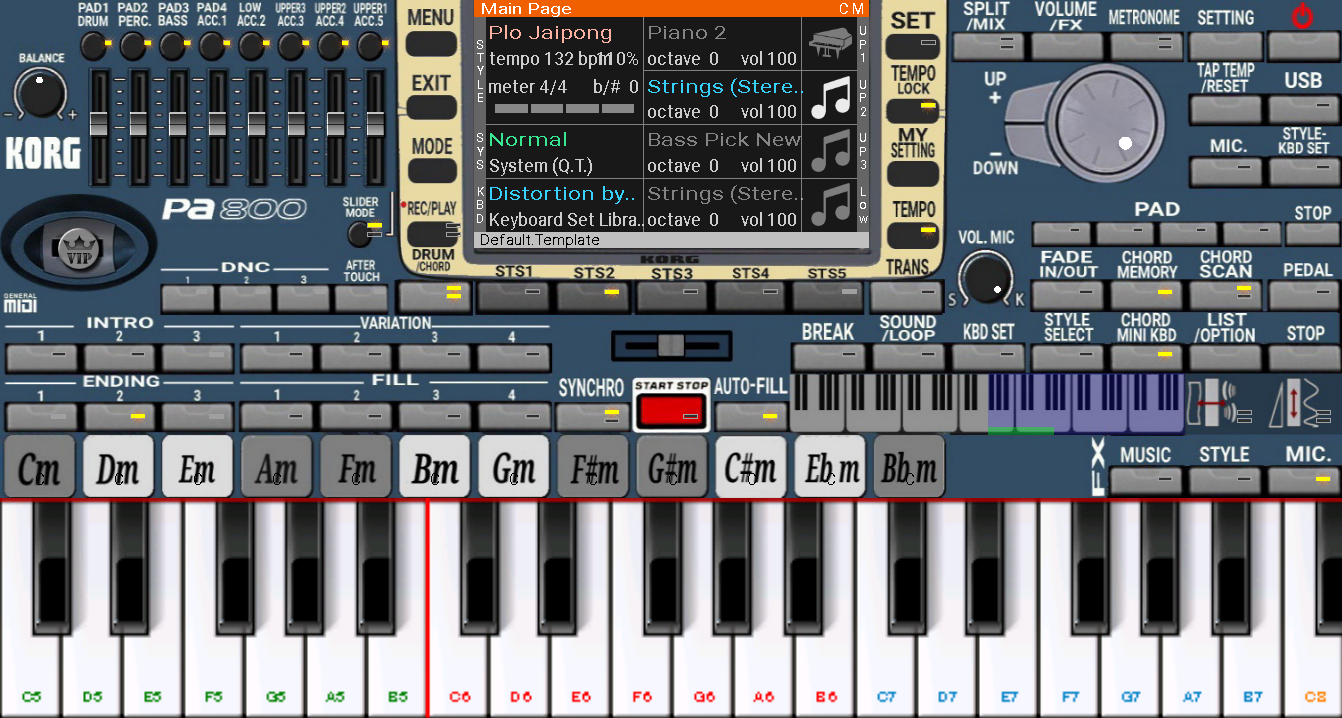Tap the SOUND/LOOP button
The height and width of the screenshot is (718, 1342).
[x=908, y=356]
